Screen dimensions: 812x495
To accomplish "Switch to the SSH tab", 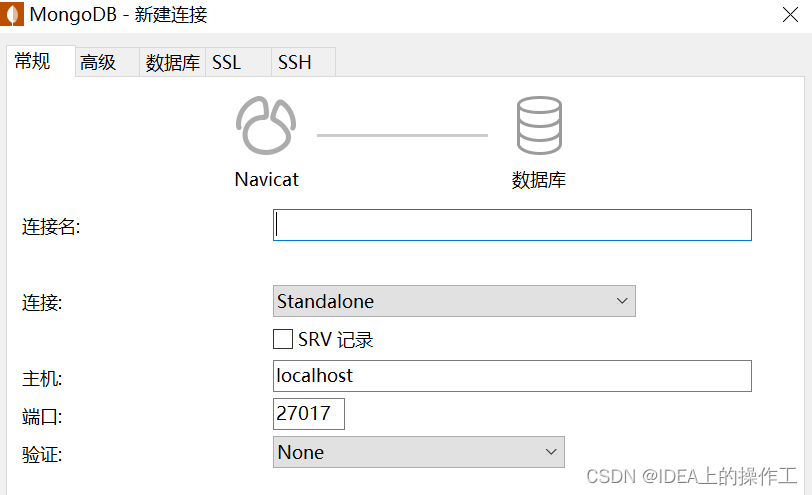I will [303, 63].
